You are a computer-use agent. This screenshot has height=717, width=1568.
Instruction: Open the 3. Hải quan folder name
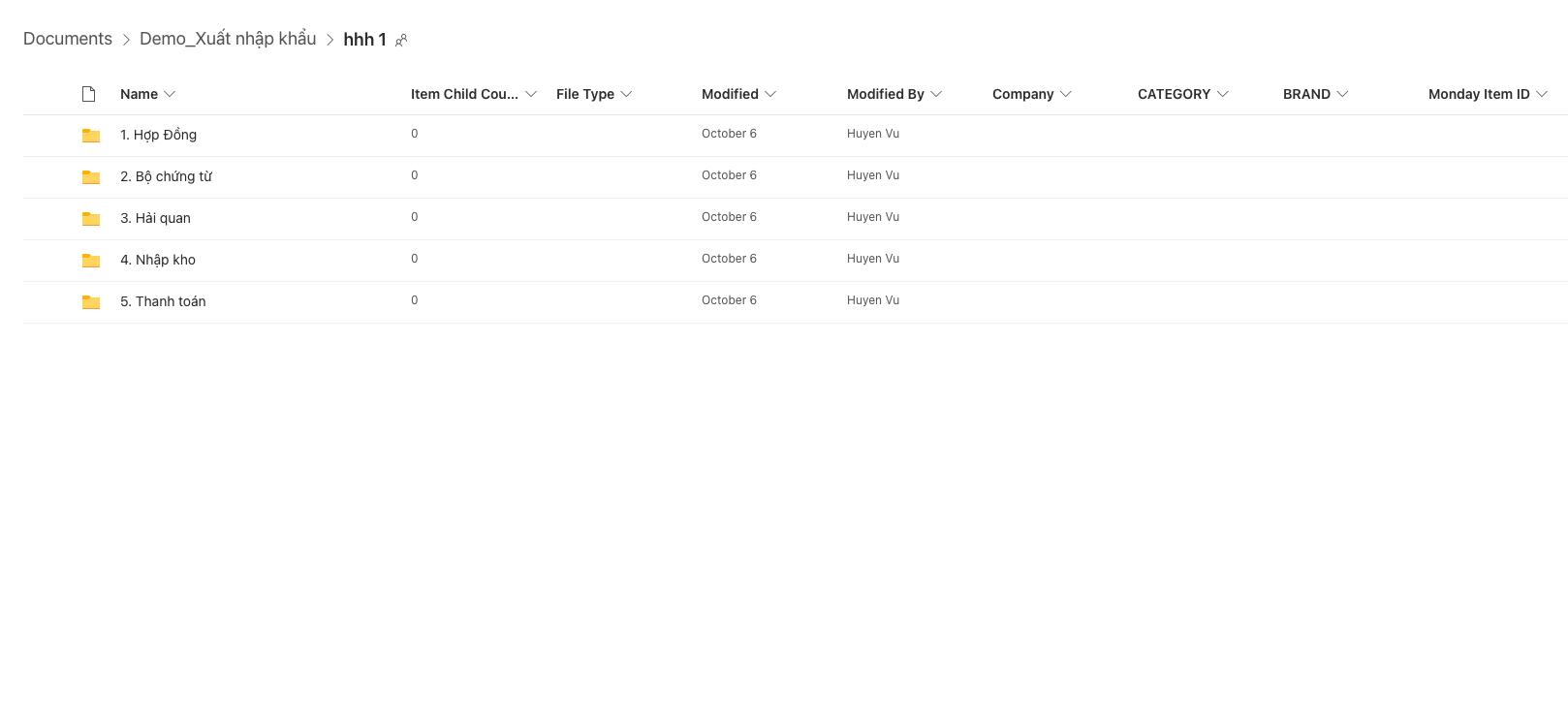point(155,218)
